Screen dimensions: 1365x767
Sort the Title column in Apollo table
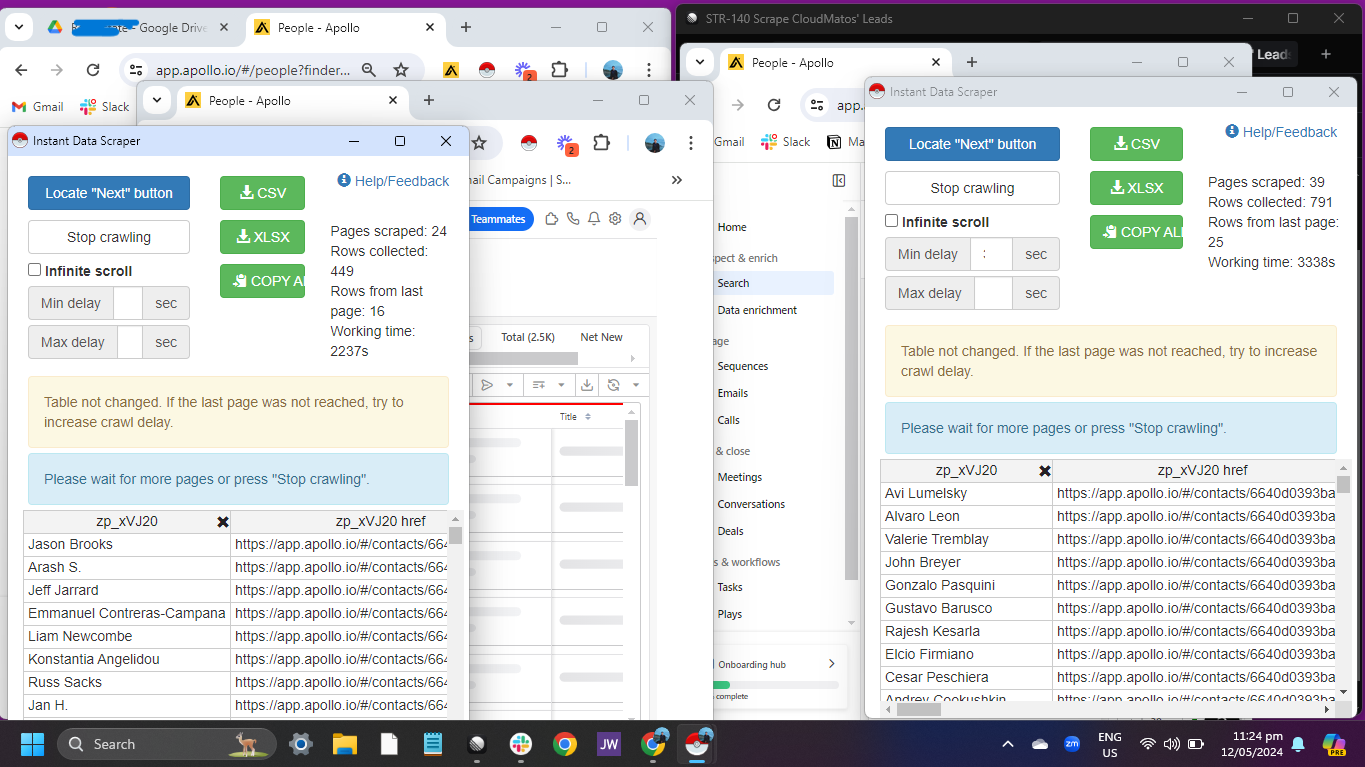coord(588,417)
